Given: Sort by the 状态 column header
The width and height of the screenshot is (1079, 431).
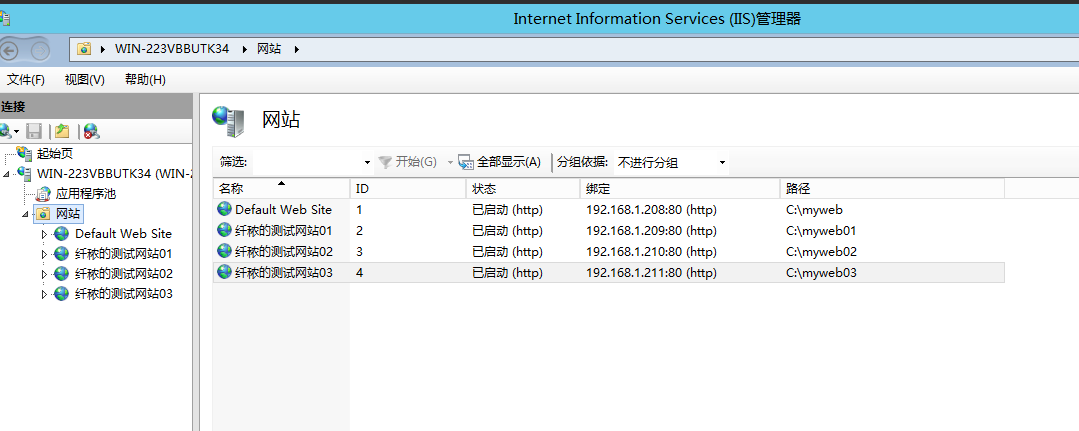Looking at the screenshot, I should coord(523,188).
